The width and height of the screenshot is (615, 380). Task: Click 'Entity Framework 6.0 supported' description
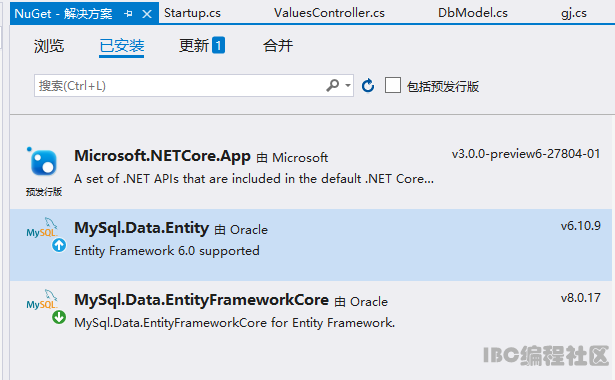pyautogui.click(x=167, y=251)
